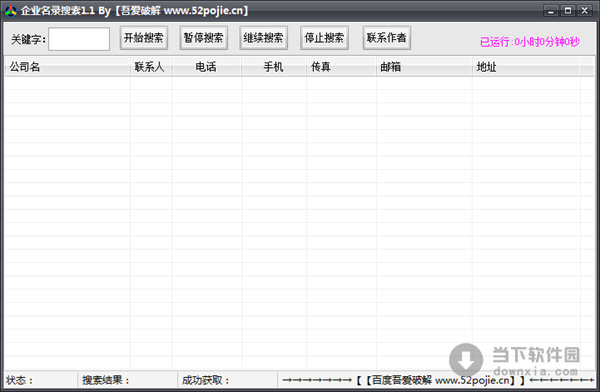The width and height of the screenshot is (600, 392).
Task: Click the 搜索结果 status bar entry
Action: [128, 380]
